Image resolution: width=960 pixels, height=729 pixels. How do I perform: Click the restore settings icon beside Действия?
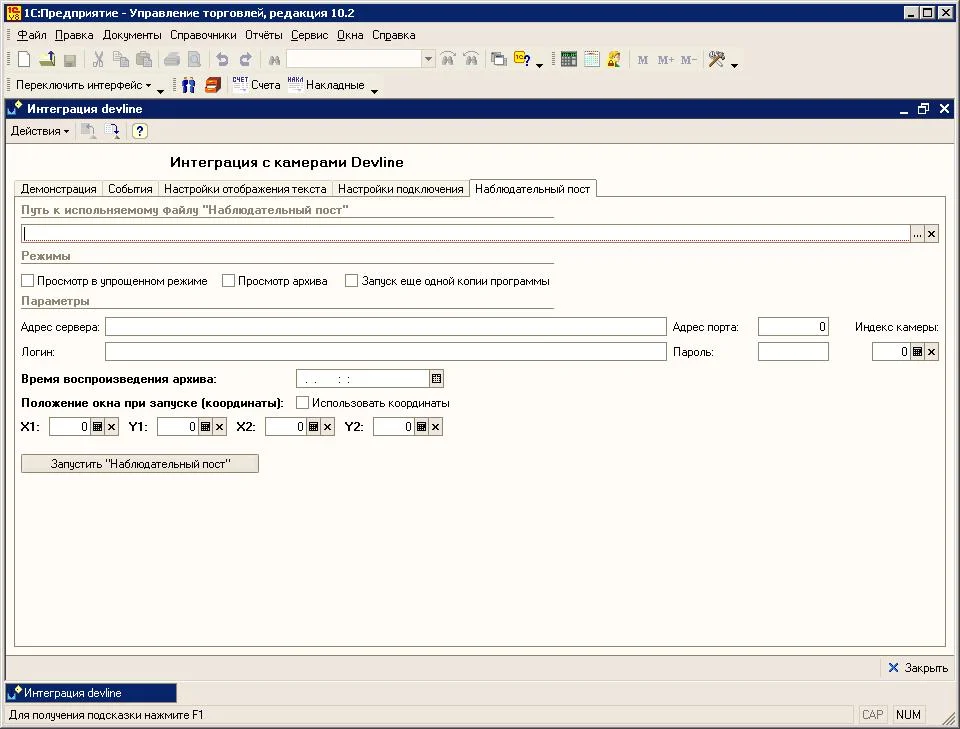coord(88,131)
